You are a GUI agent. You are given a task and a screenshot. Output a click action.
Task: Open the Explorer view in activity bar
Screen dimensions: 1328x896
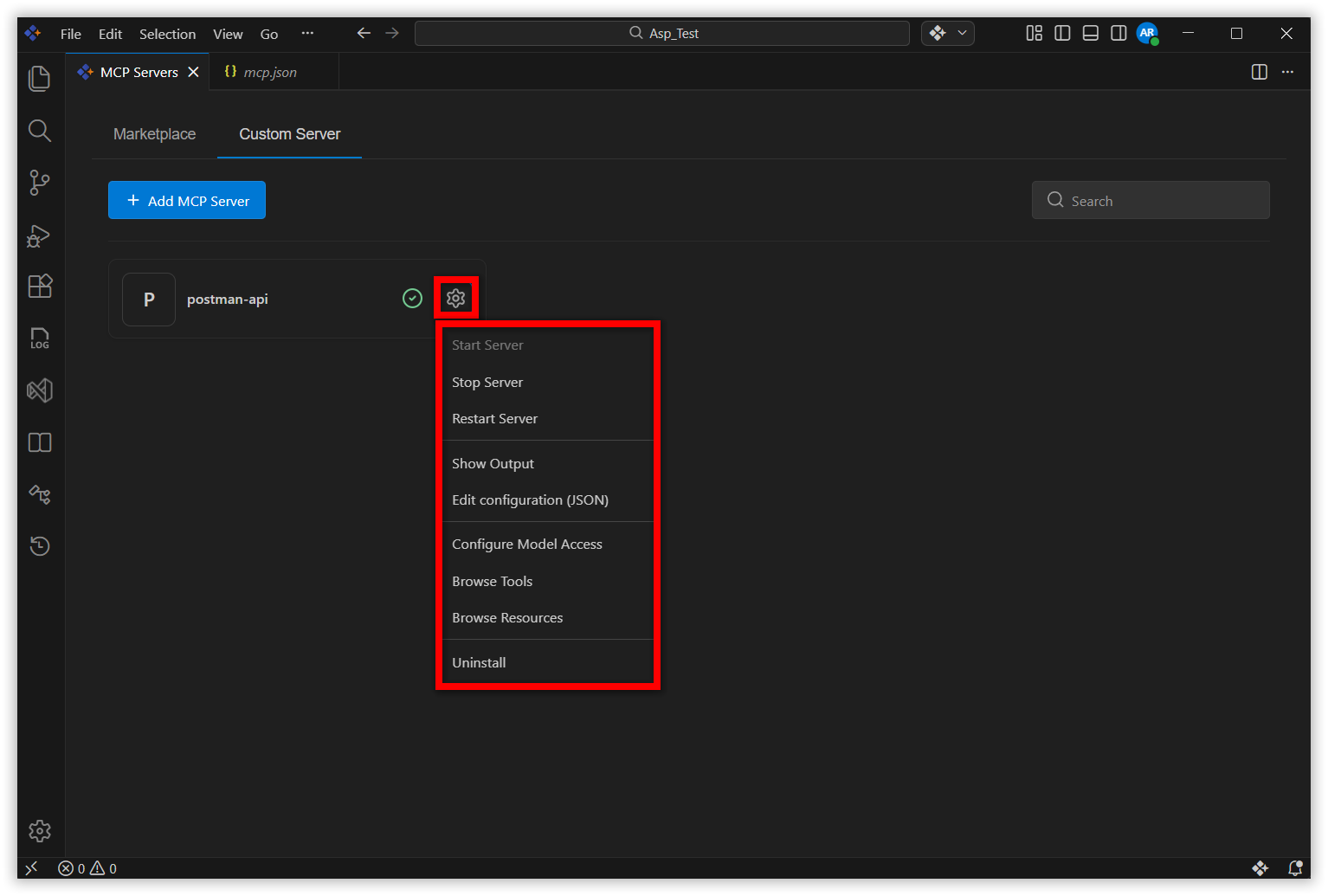click(40, 79)
